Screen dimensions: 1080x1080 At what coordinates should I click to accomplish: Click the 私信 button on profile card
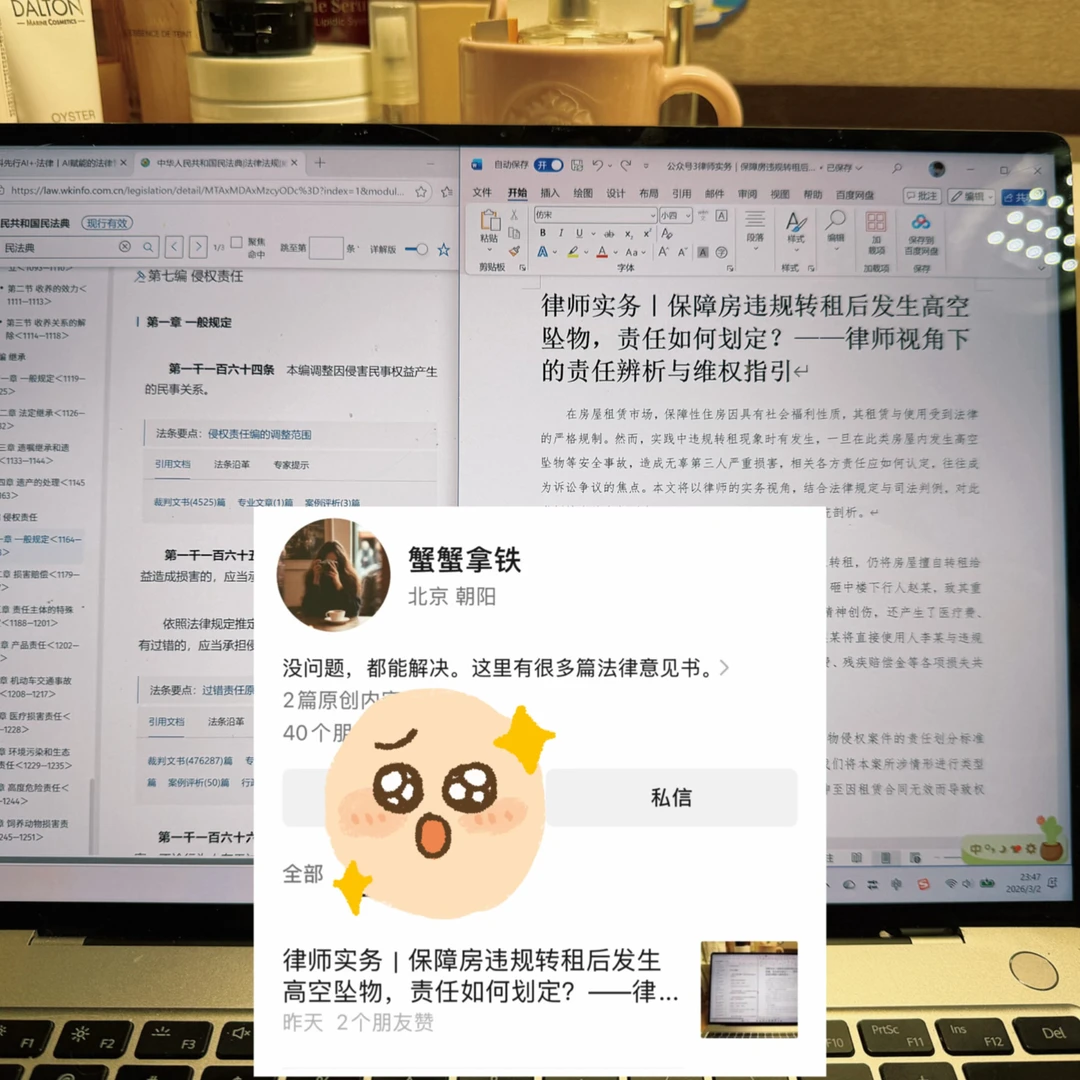coord(672,797)
